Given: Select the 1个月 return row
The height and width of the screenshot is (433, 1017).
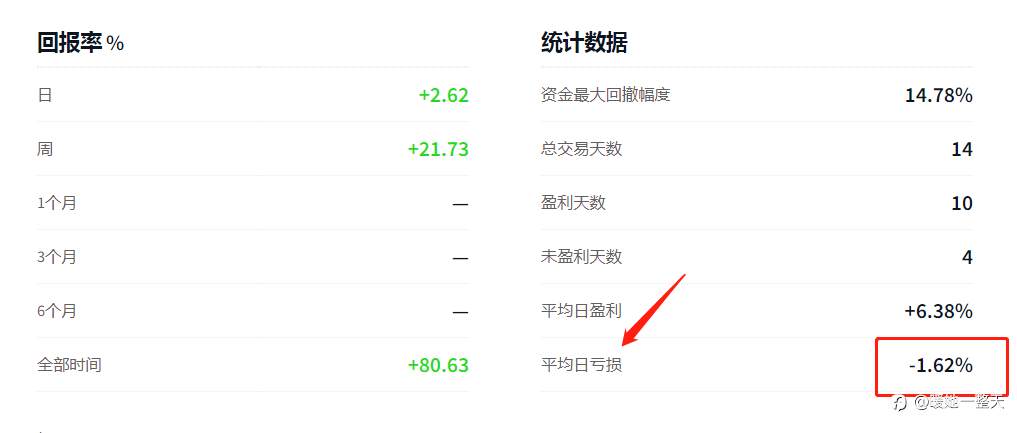Looking at the screenshot, I should 253,203.
